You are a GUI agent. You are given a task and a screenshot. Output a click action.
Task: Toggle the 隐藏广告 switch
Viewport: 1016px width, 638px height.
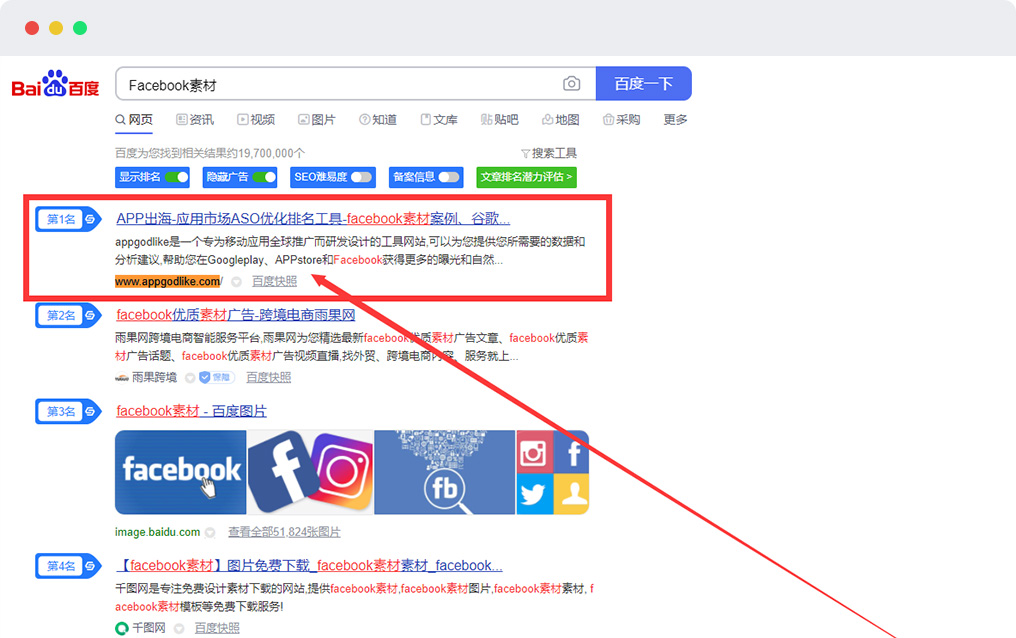(264, 177)
